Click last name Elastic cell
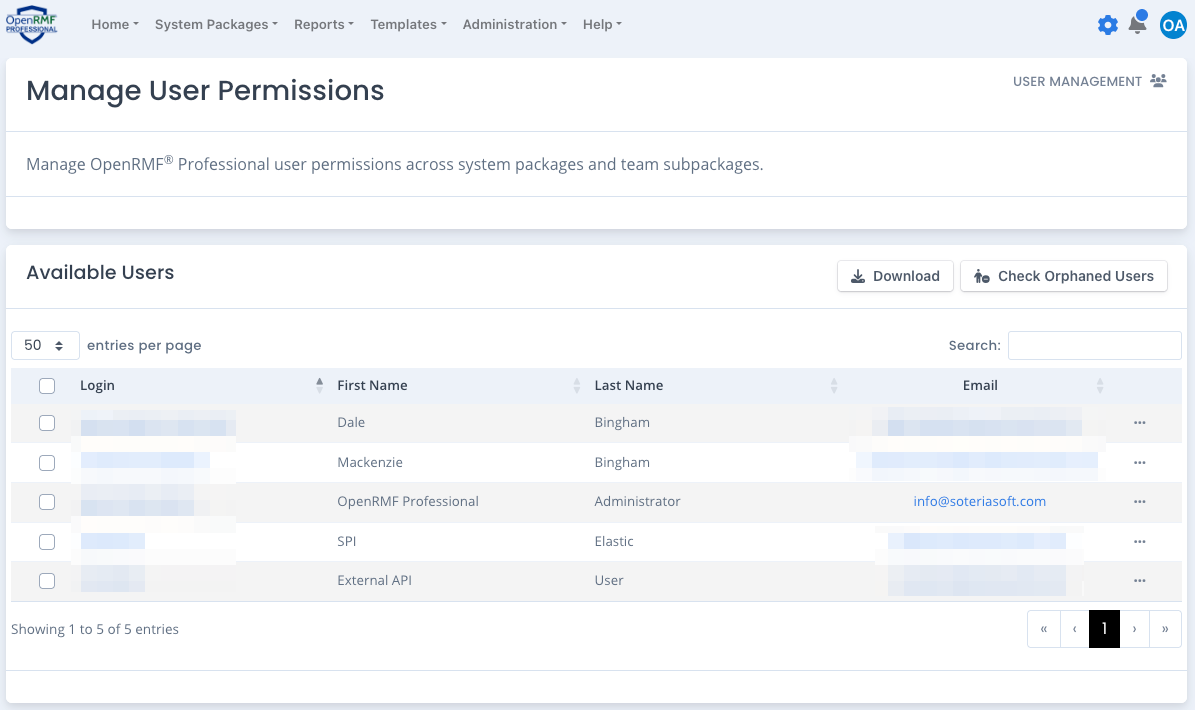Viewport: 1195px width, 710px height. pos(614,542)
